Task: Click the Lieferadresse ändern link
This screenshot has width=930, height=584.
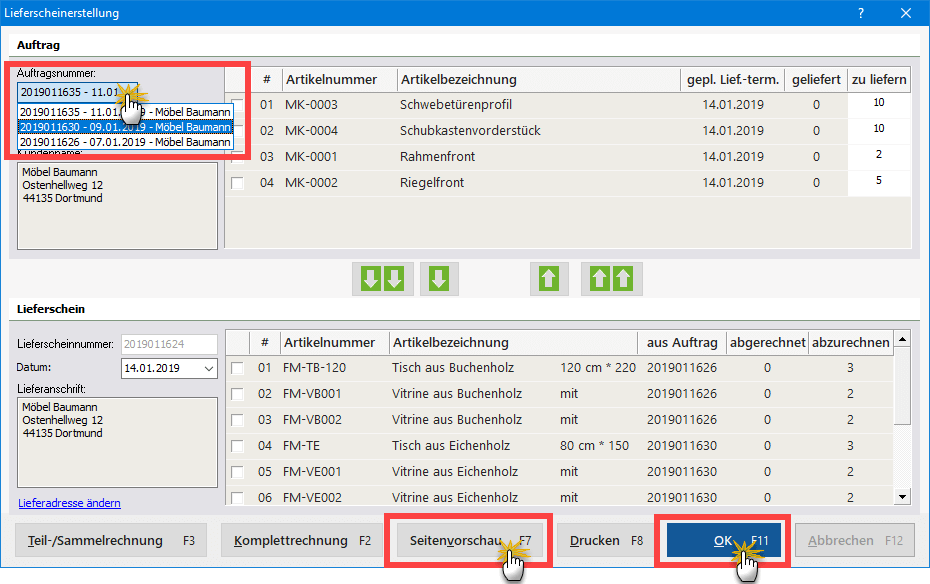Action: coord(69,503)
